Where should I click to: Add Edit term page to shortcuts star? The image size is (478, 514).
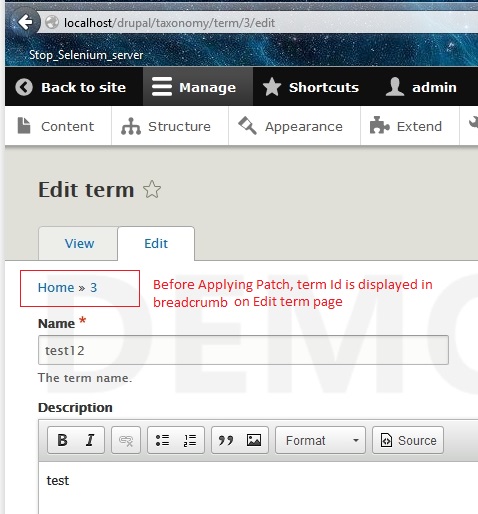click(x=152, y=189)
